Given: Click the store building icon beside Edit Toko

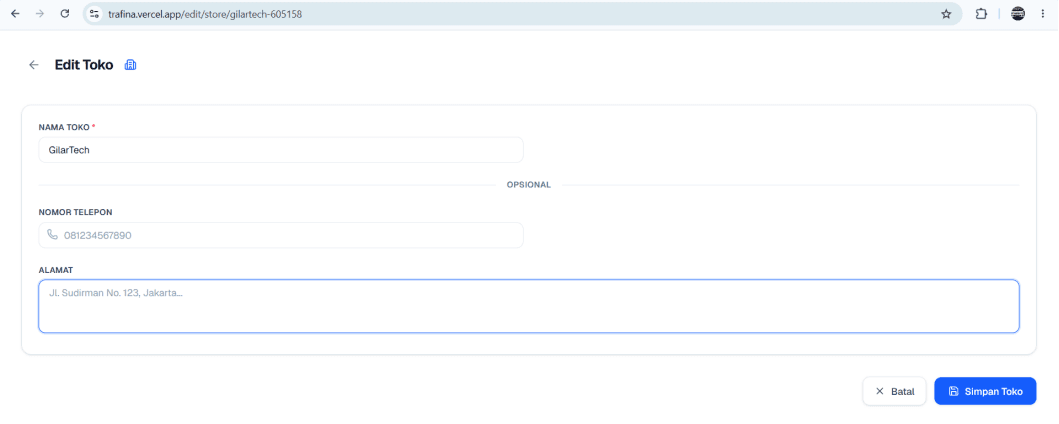Looking at the screenshot, I should pos(131,65).
